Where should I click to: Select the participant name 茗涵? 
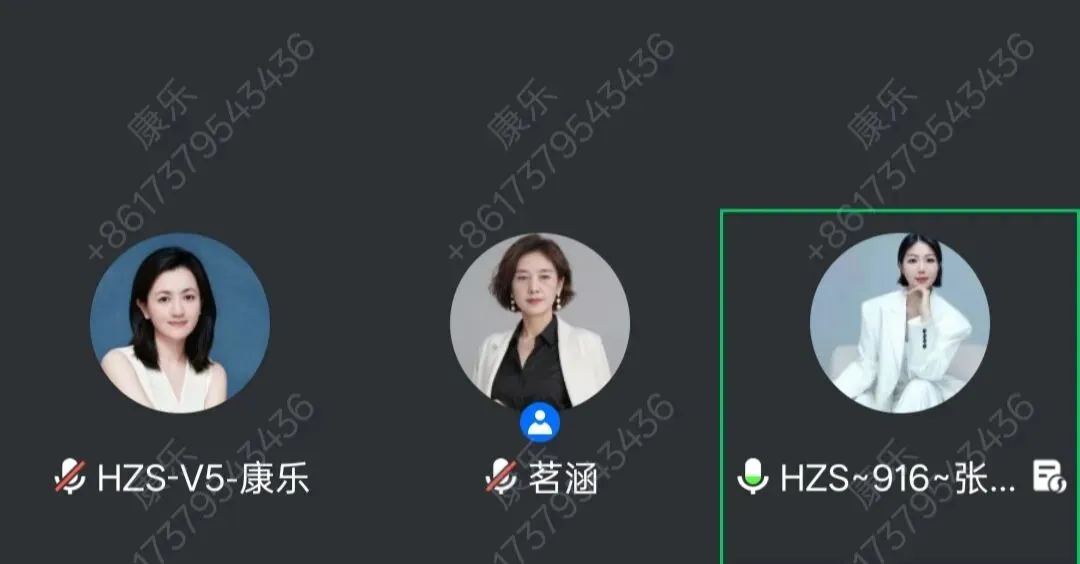[x=563, y=477]
